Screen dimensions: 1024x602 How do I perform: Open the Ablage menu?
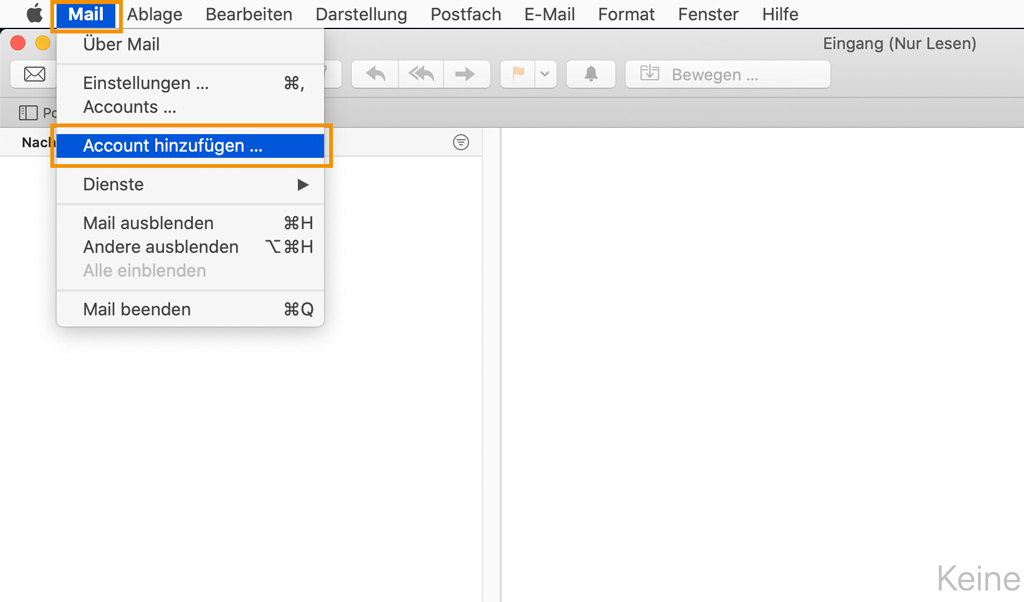[155, 14]
